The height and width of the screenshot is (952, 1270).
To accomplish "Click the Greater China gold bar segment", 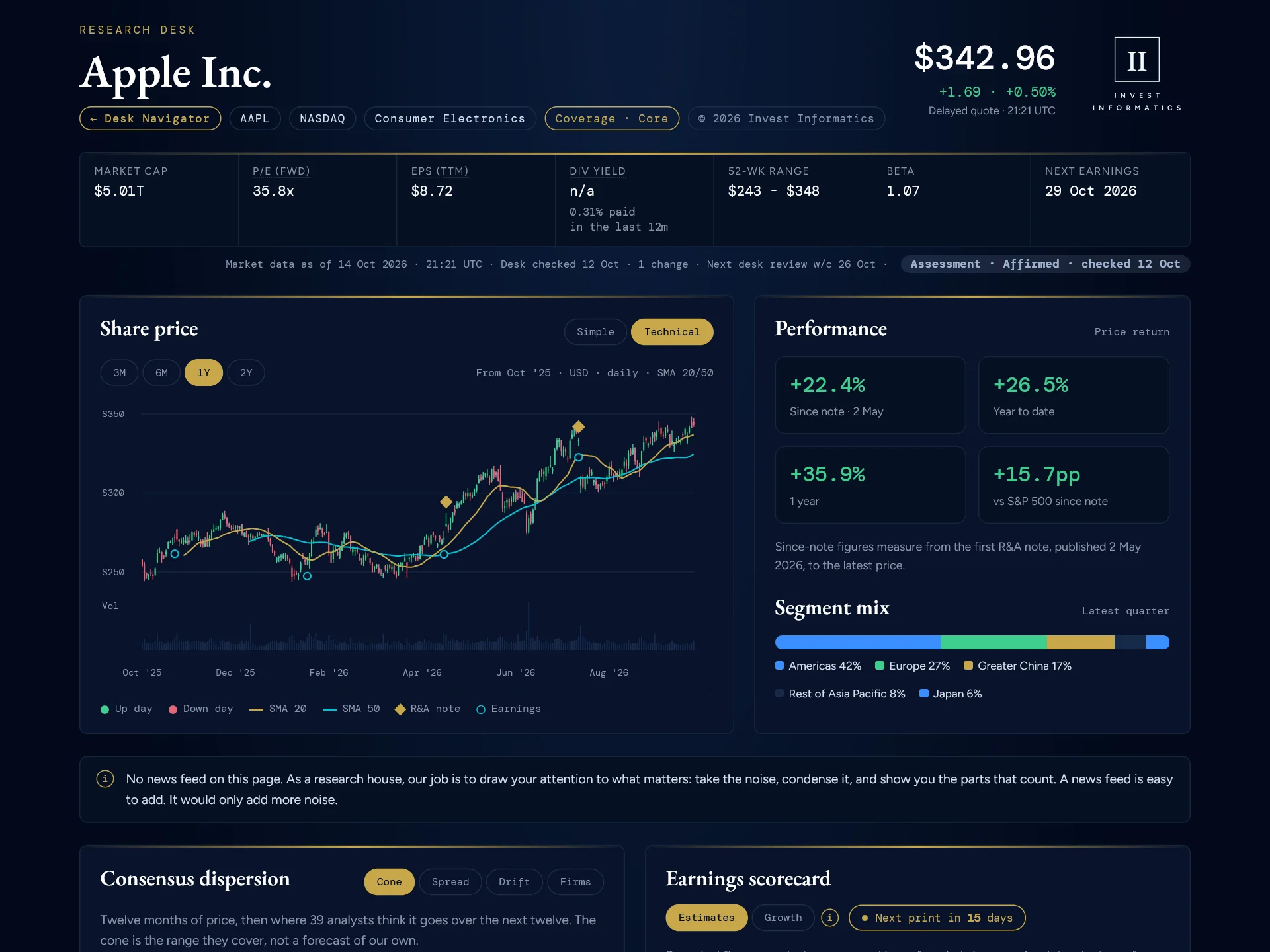I will pyautogui.click(x=1081, y=642).
